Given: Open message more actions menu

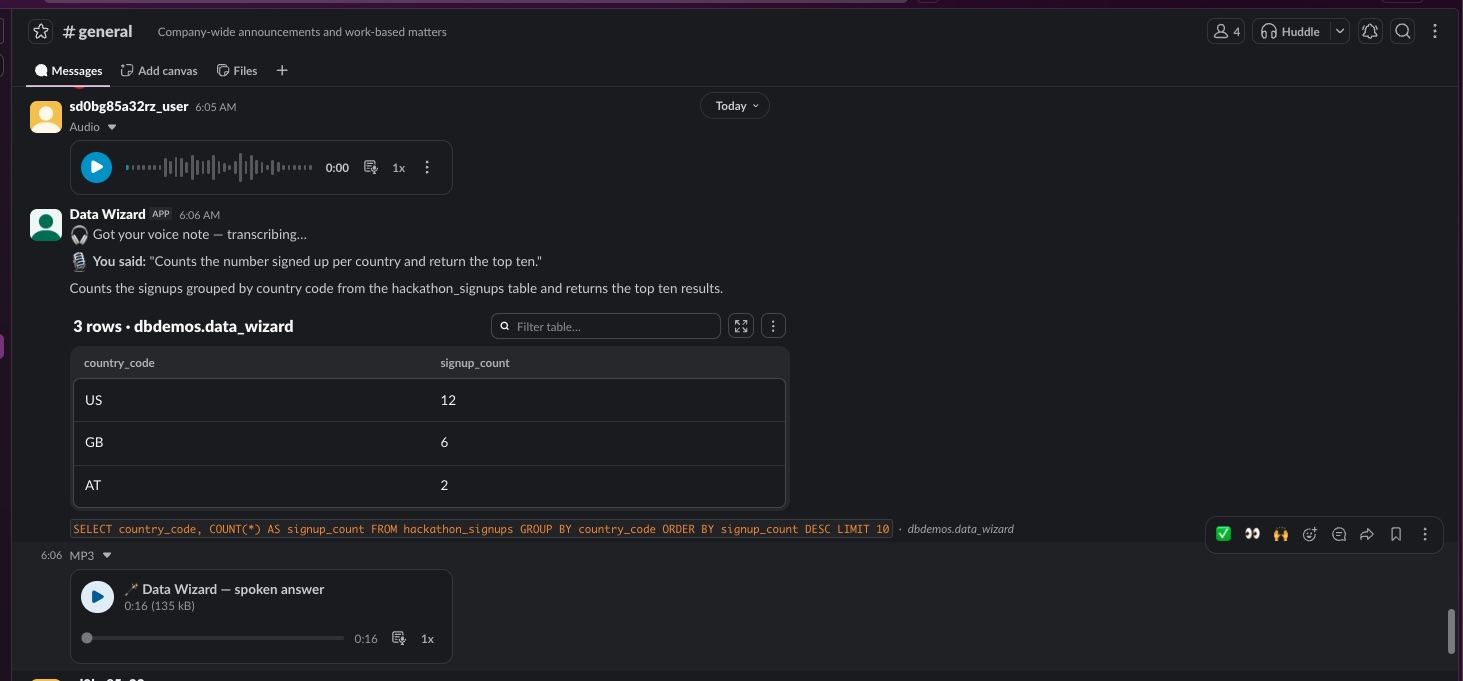Looking at the screenshot, I should (1425, 534).
